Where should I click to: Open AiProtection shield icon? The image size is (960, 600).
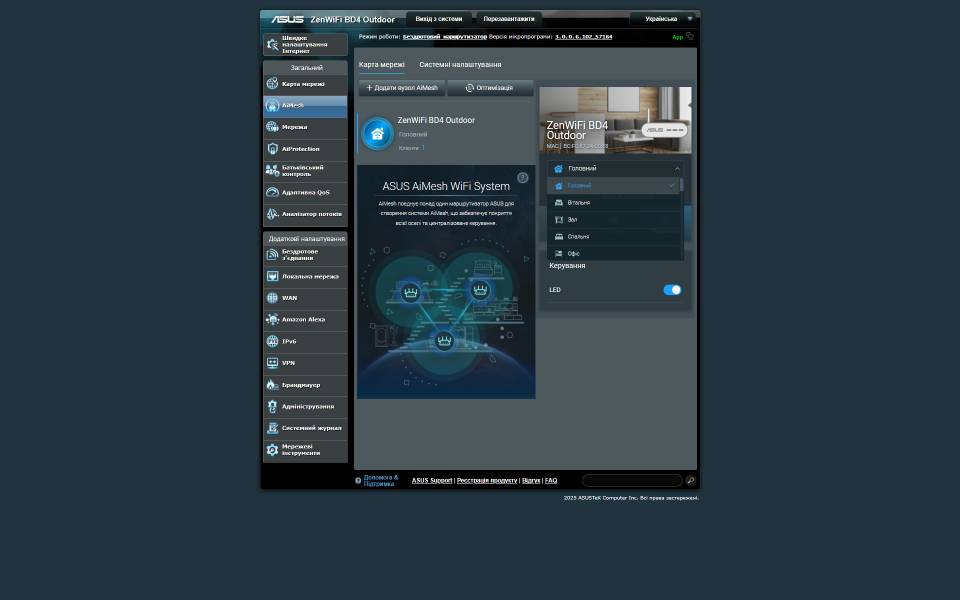click(272, 149)
